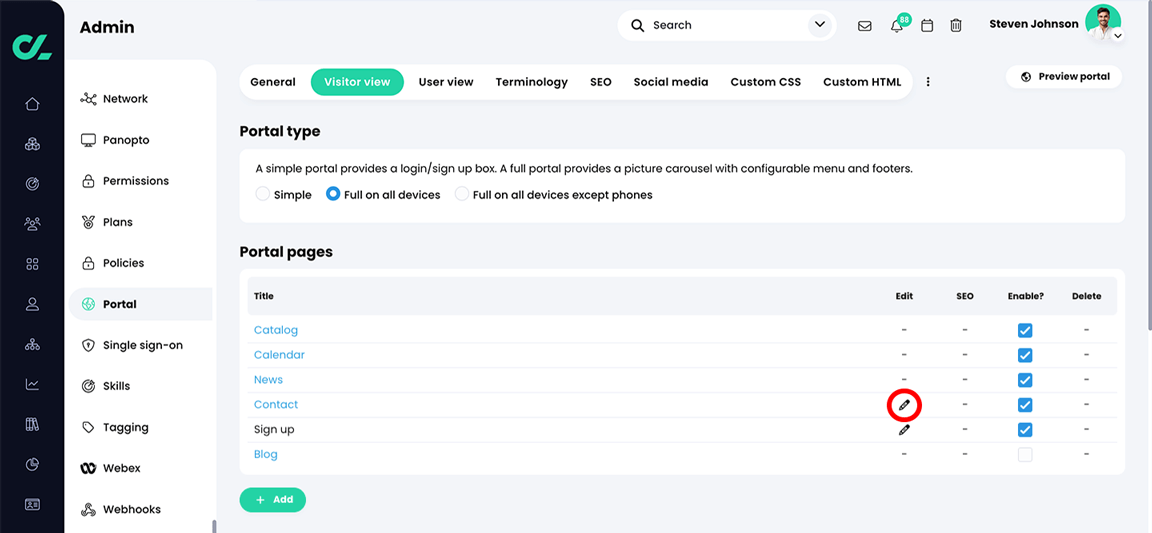Open the four-squares grid icon in left rail
This screenshot has height=533, width=1152.
(32, 264)
